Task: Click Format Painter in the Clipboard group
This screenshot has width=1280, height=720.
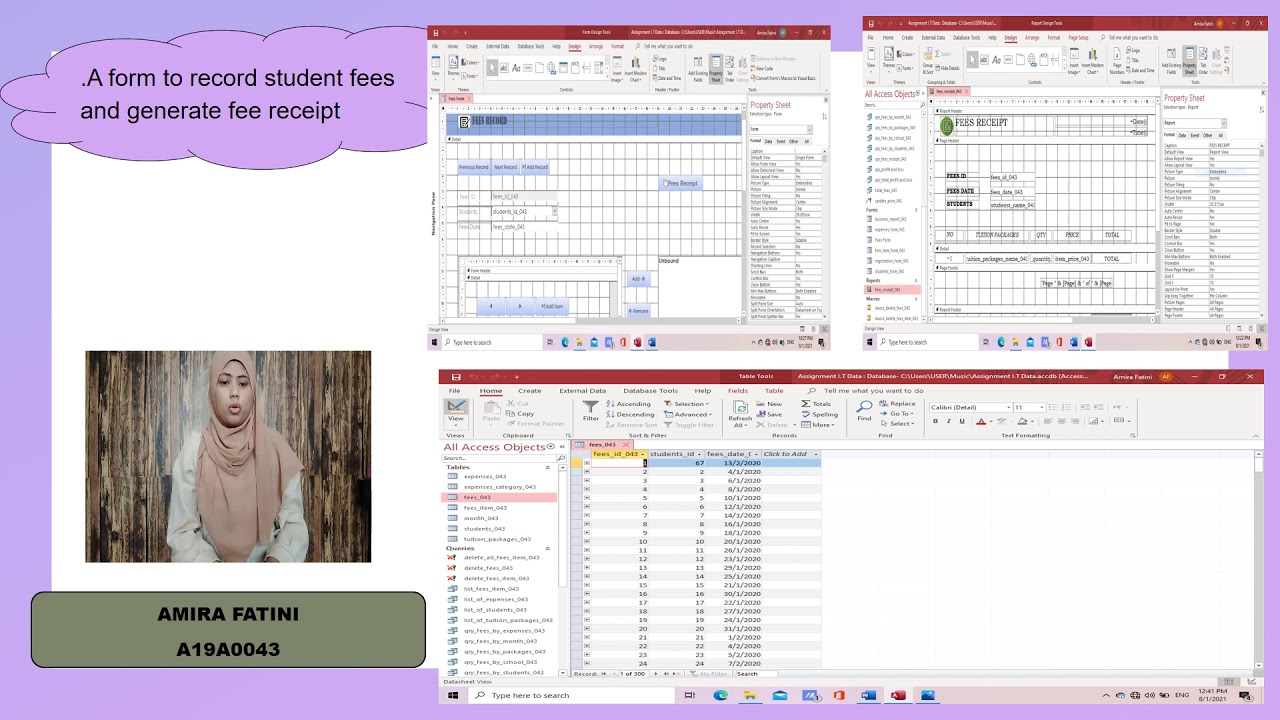Action: [536, 423]
